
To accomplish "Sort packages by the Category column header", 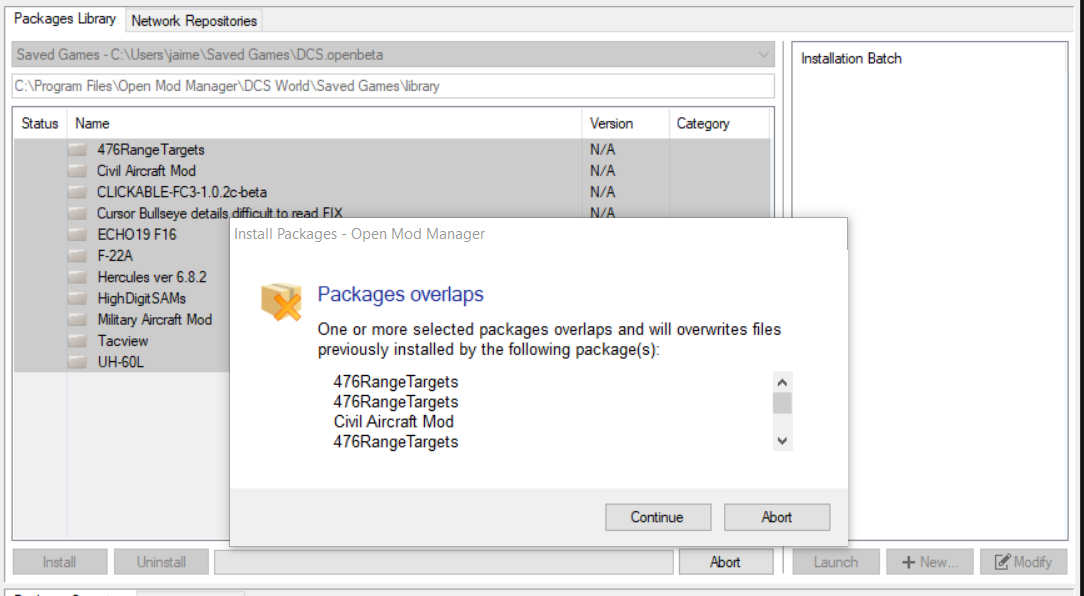I will click(719, 124).
